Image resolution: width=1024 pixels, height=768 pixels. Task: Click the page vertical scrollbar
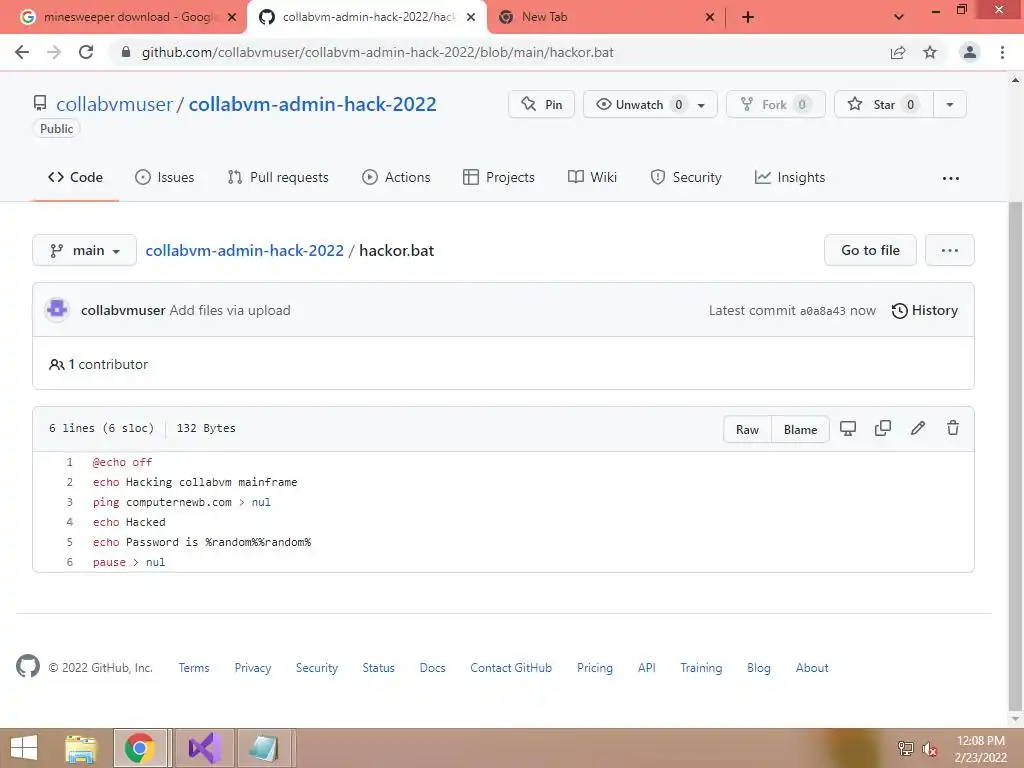point(1015,457)
